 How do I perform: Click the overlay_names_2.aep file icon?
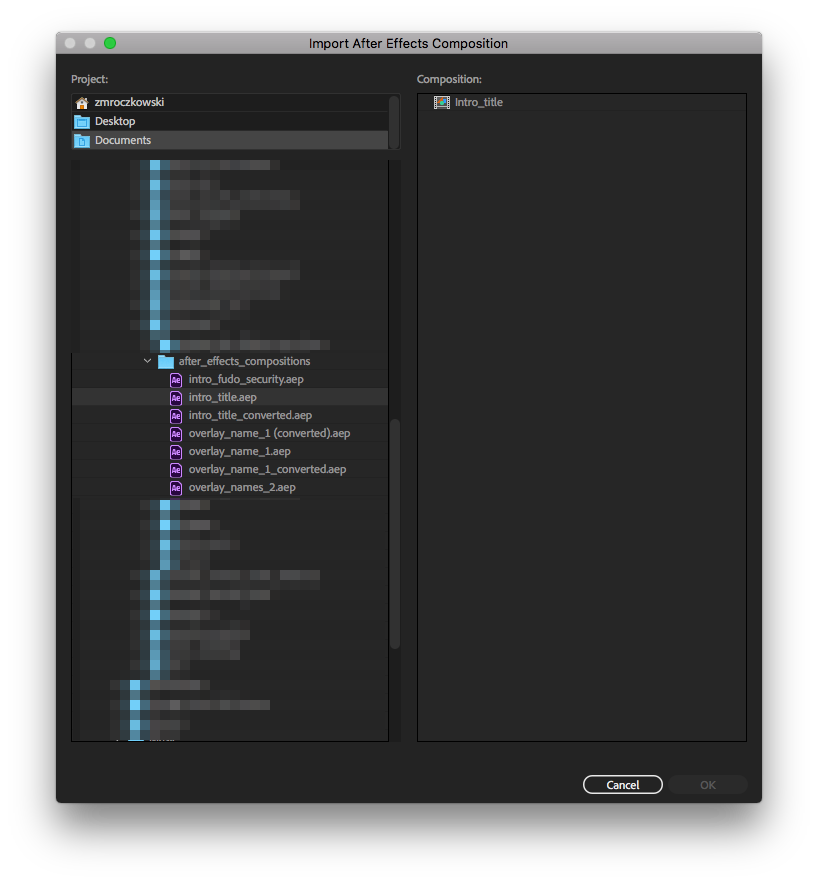point(176,488)
